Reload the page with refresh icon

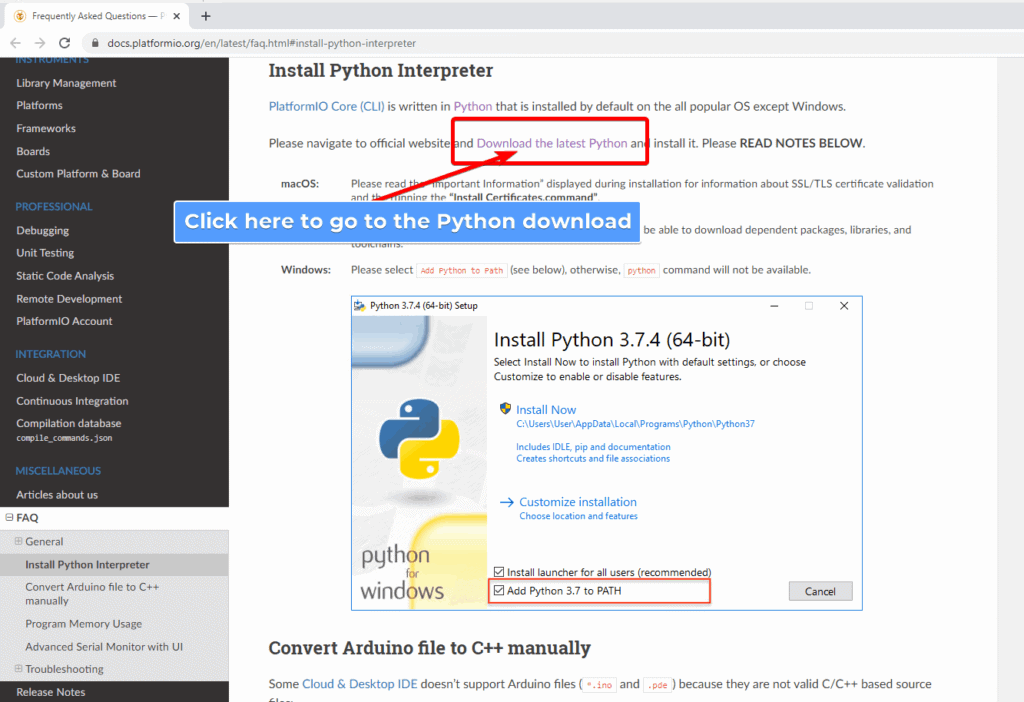point(64,43)
